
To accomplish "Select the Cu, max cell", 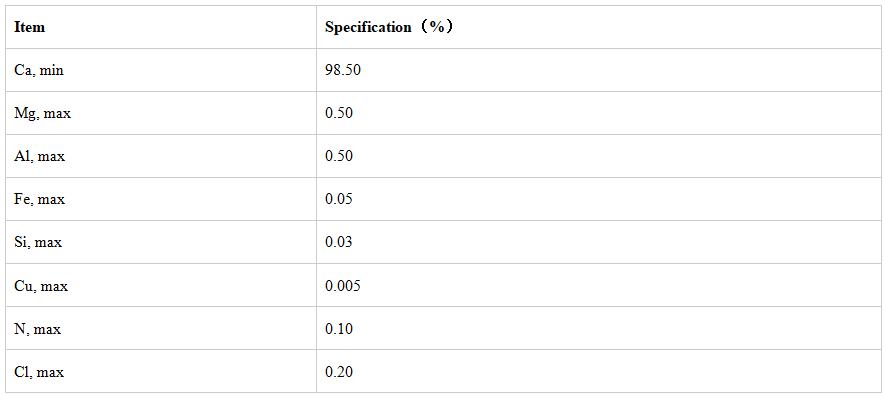I will click(x=161, y=285).
